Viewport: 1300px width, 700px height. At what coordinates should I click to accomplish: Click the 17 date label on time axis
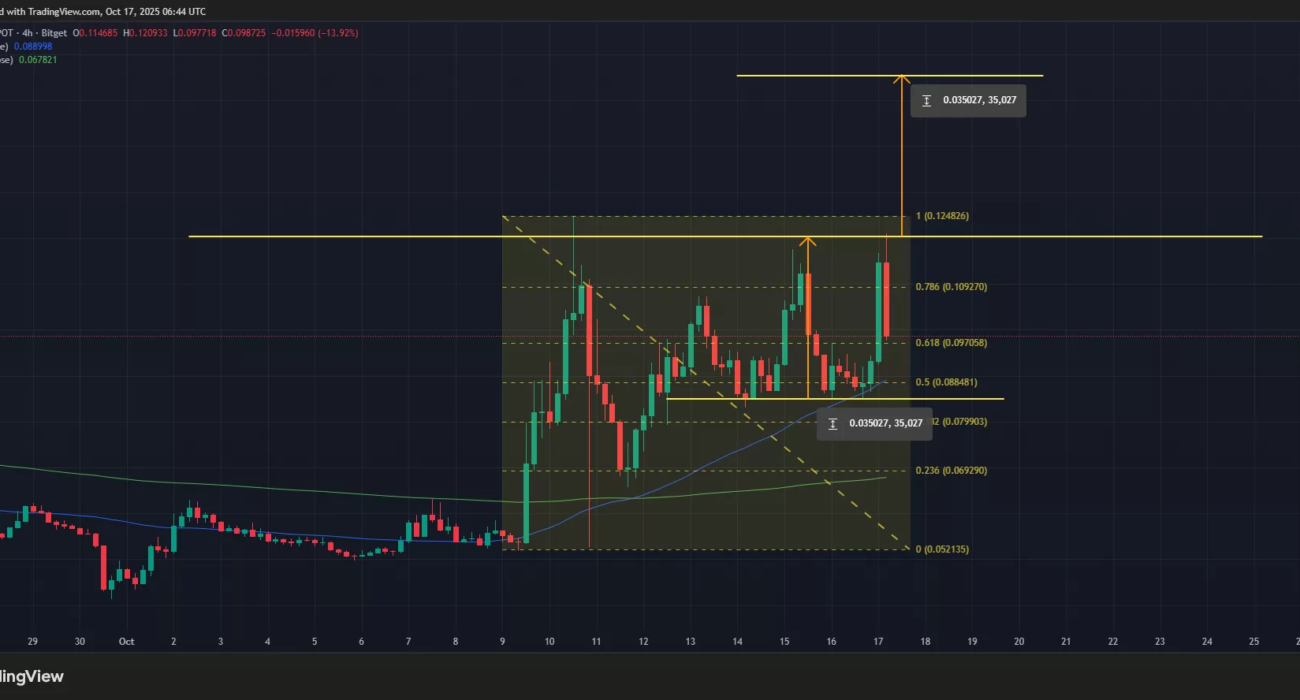(877, 641)
